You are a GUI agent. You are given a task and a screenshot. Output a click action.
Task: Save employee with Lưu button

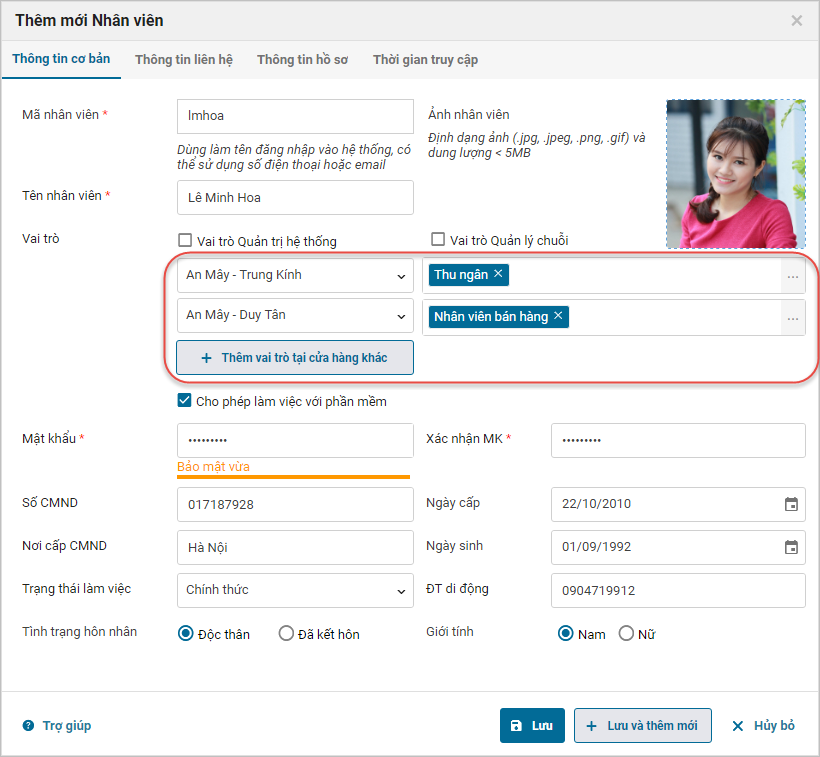pos(532,725)
